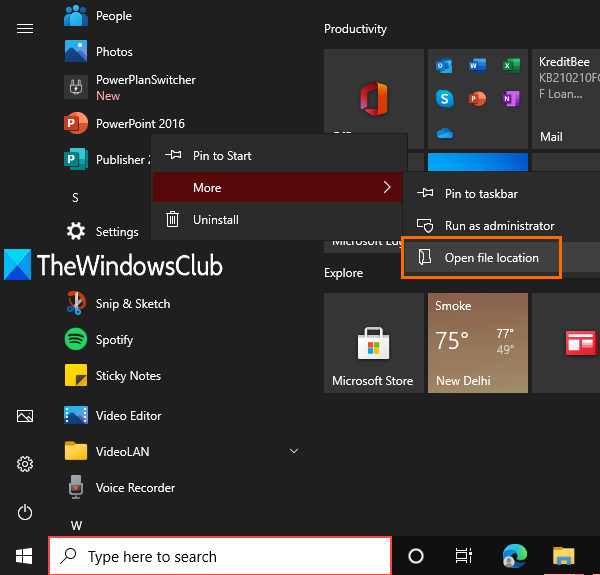Launch Voice Recorder app
The image size is (600, 575).
[x=135, y=488]
